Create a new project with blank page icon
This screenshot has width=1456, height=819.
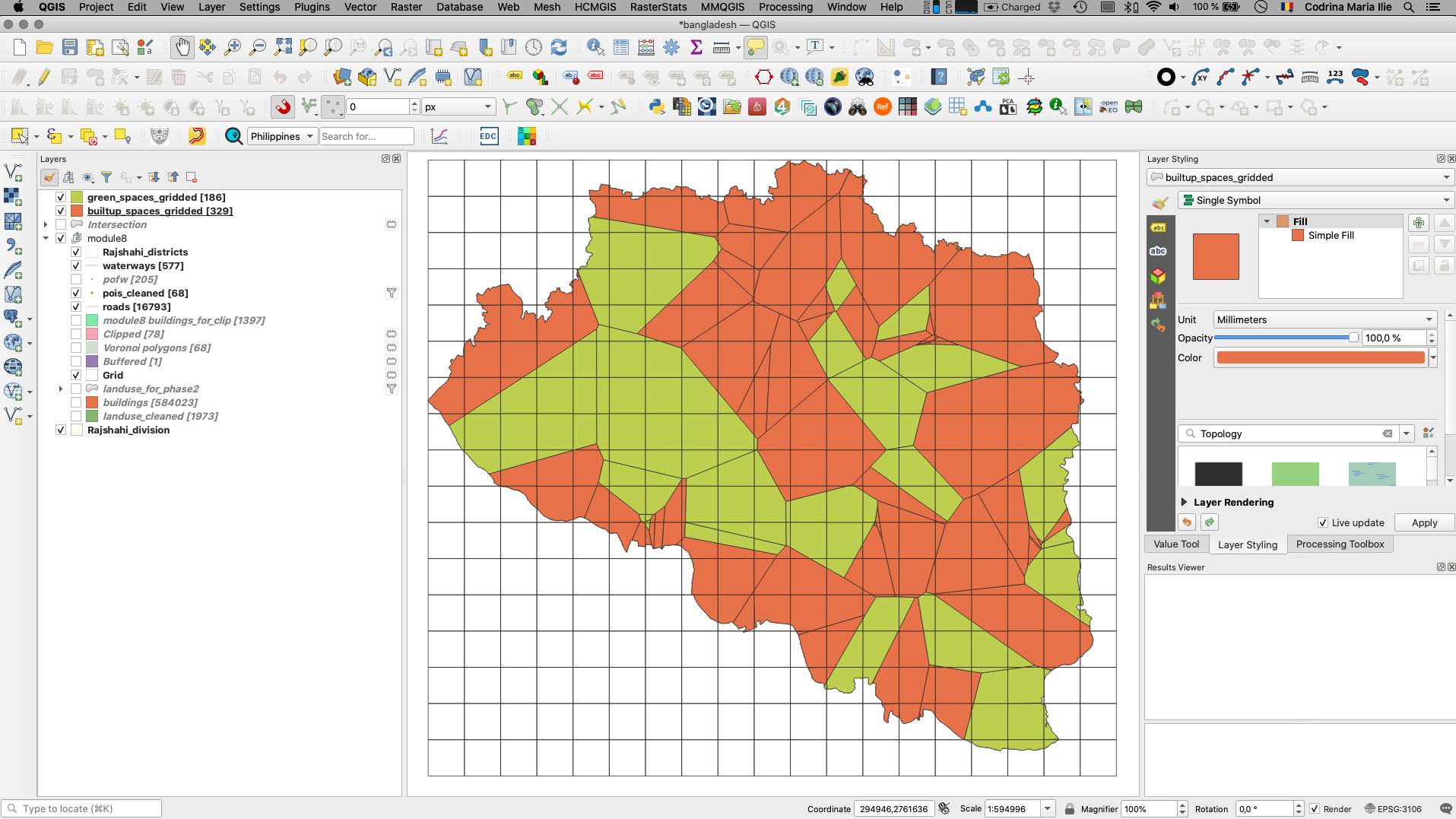[x=20, y=48]
